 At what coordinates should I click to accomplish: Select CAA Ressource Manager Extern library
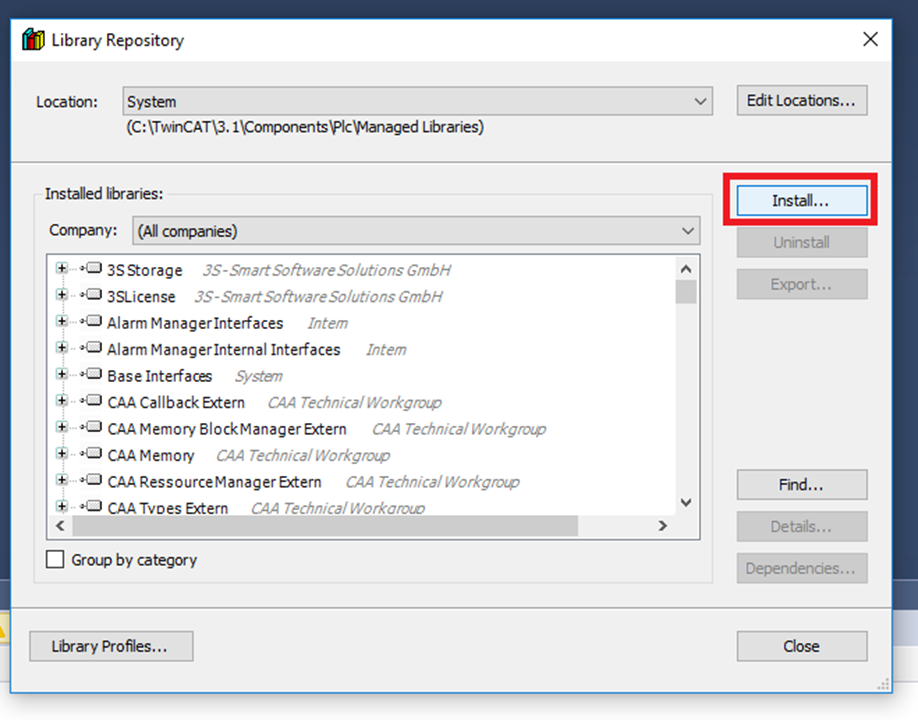pos(214,482)
